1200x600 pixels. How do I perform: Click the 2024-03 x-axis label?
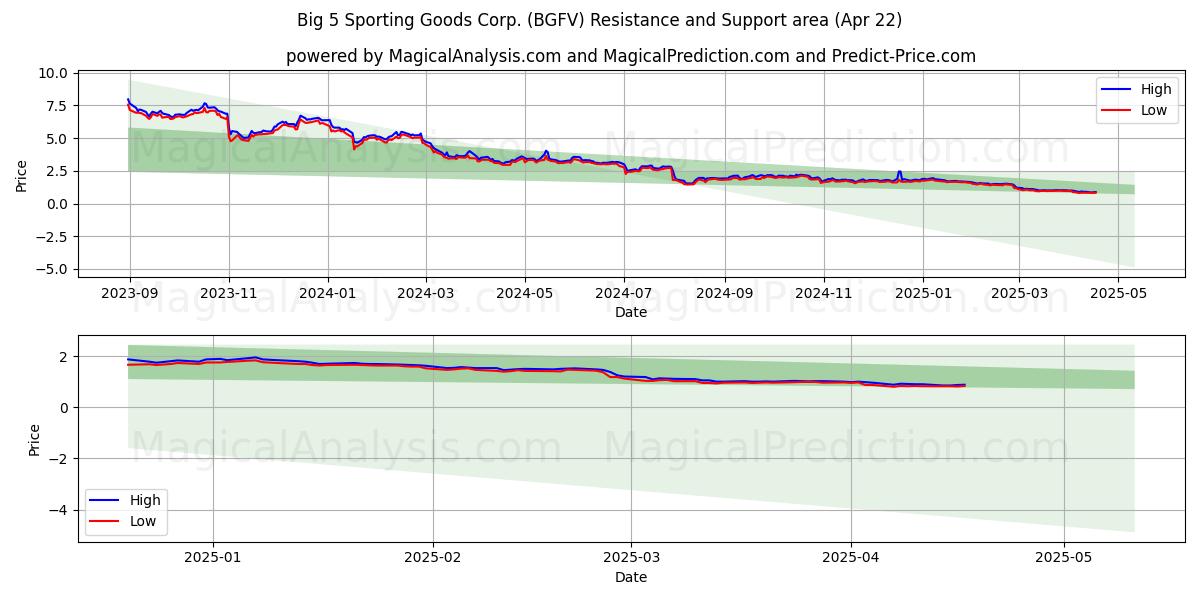tap(426, 295)
